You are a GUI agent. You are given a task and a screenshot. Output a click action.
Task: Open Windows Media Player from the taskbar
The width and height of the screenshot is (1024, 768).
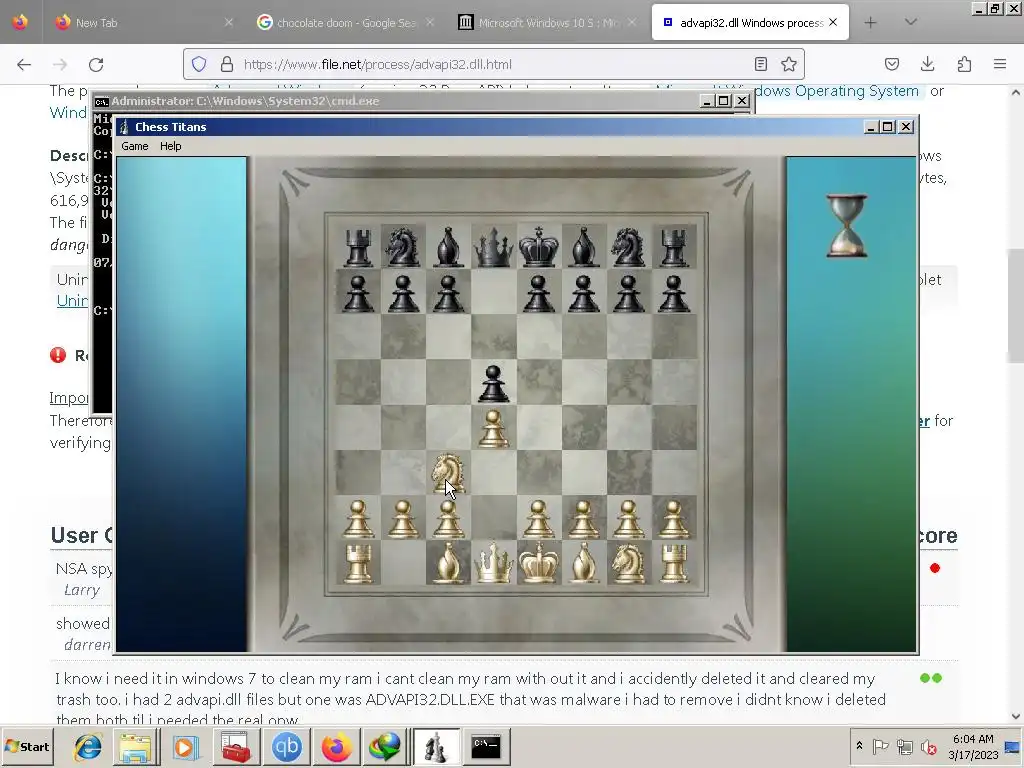185,746
